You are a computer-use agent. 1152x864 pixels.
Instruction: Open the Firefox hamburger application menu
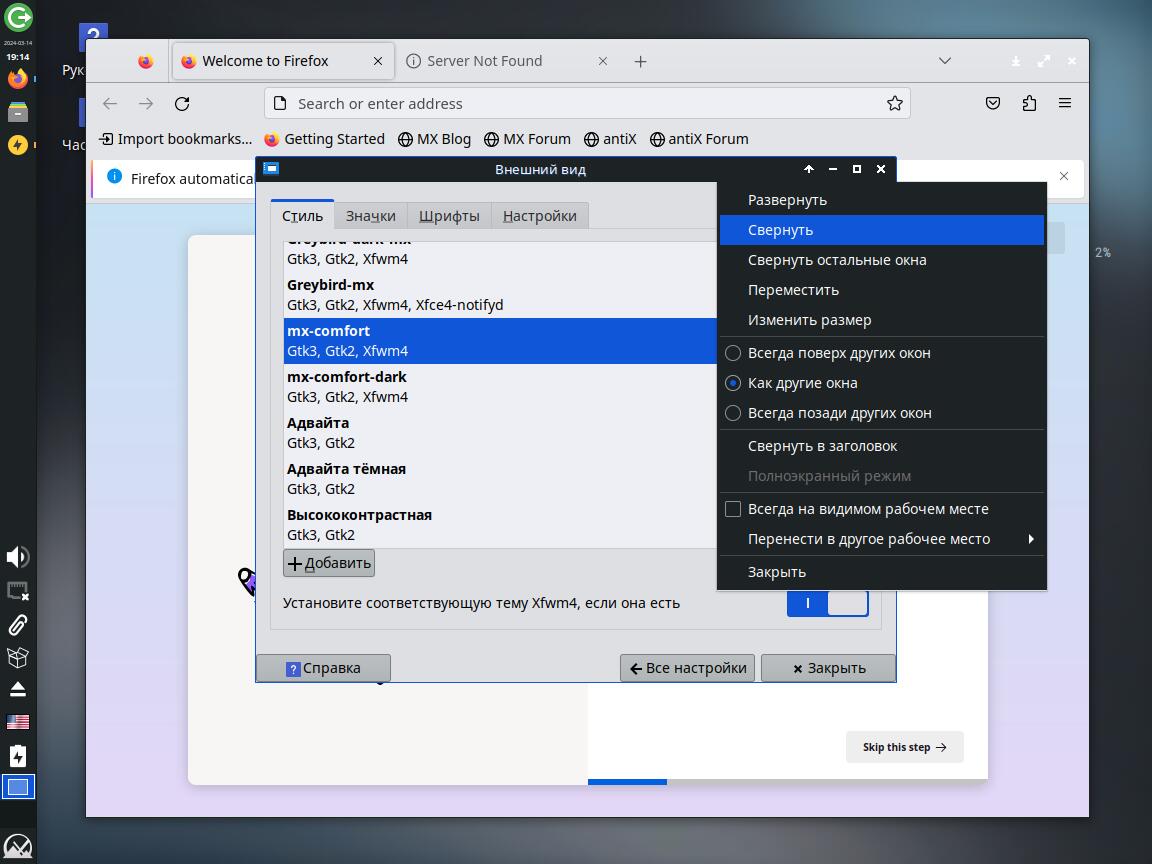tap(1065, 104)
